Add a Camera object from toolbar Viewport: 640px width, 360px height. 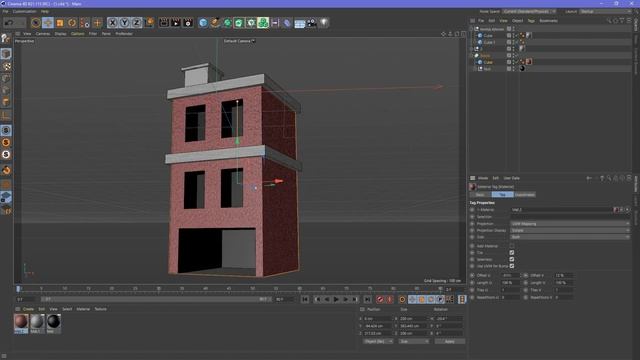coord(312,22)
